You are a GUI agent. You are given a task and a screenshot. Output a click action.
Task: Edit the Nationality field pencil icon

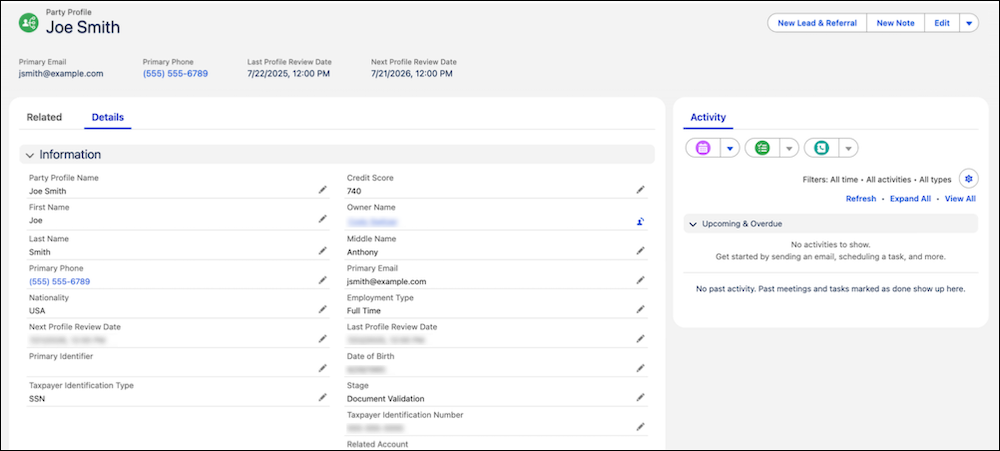click(x=322, y=310)
